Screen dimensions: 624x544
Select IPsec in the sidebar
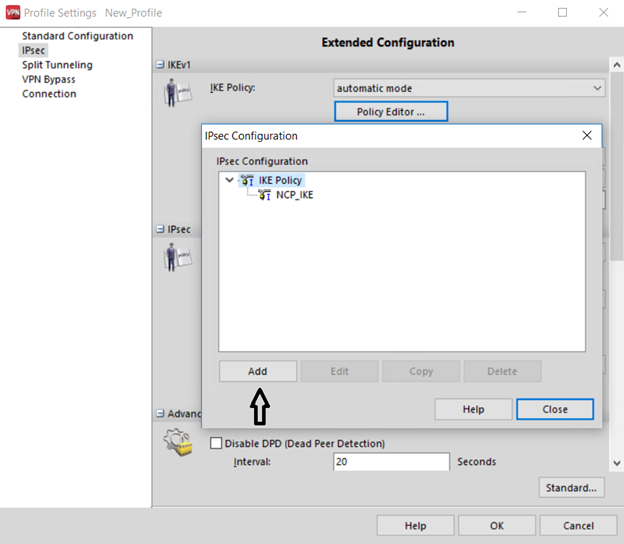point(33,51)
